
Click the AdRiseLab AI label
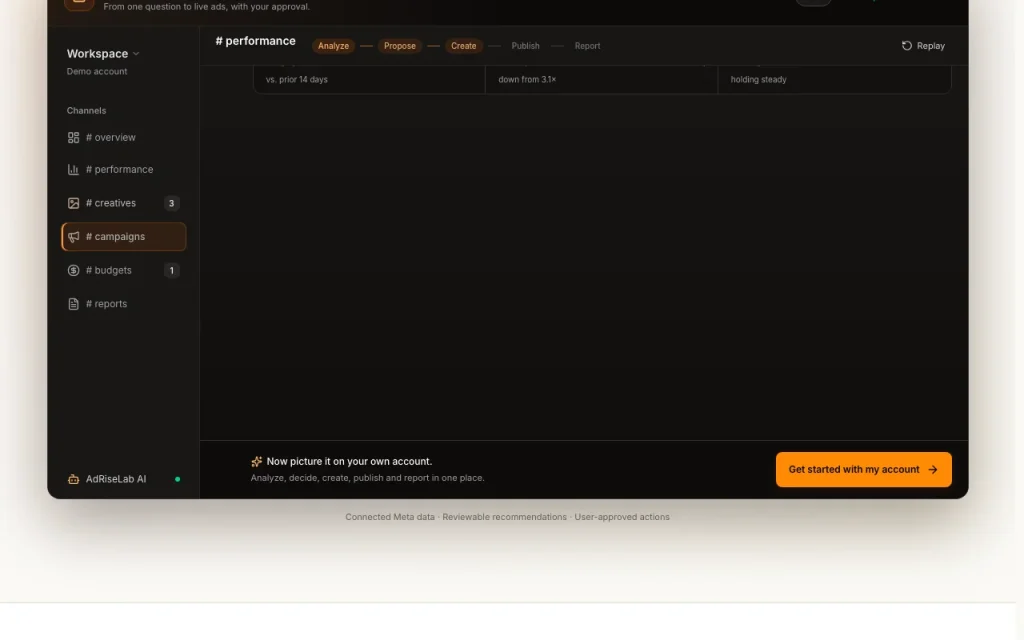[116, 479]
